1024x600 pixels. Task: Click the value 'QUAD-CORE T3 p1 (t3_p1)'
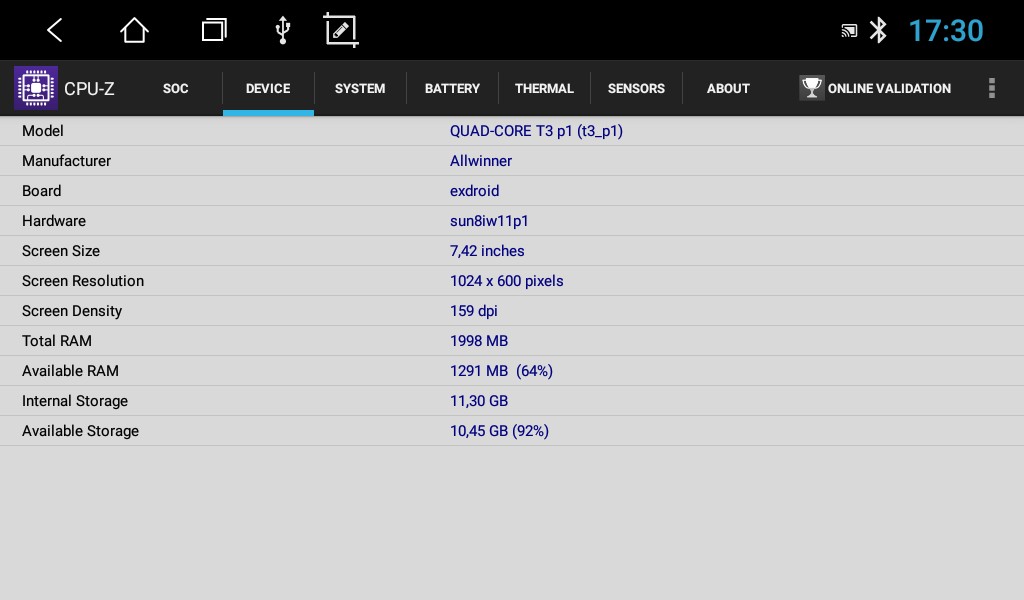[x=536, y=131]
